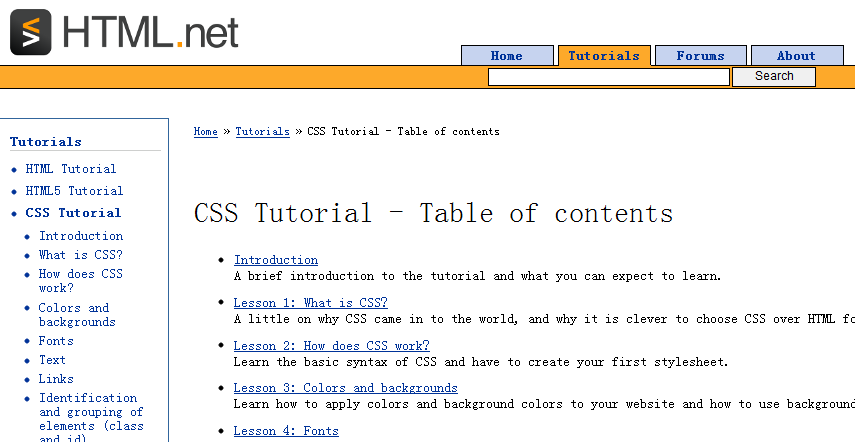Open HTML5 Tutorial in sidebar
The image size is (855, 442).
click(74, 191)
